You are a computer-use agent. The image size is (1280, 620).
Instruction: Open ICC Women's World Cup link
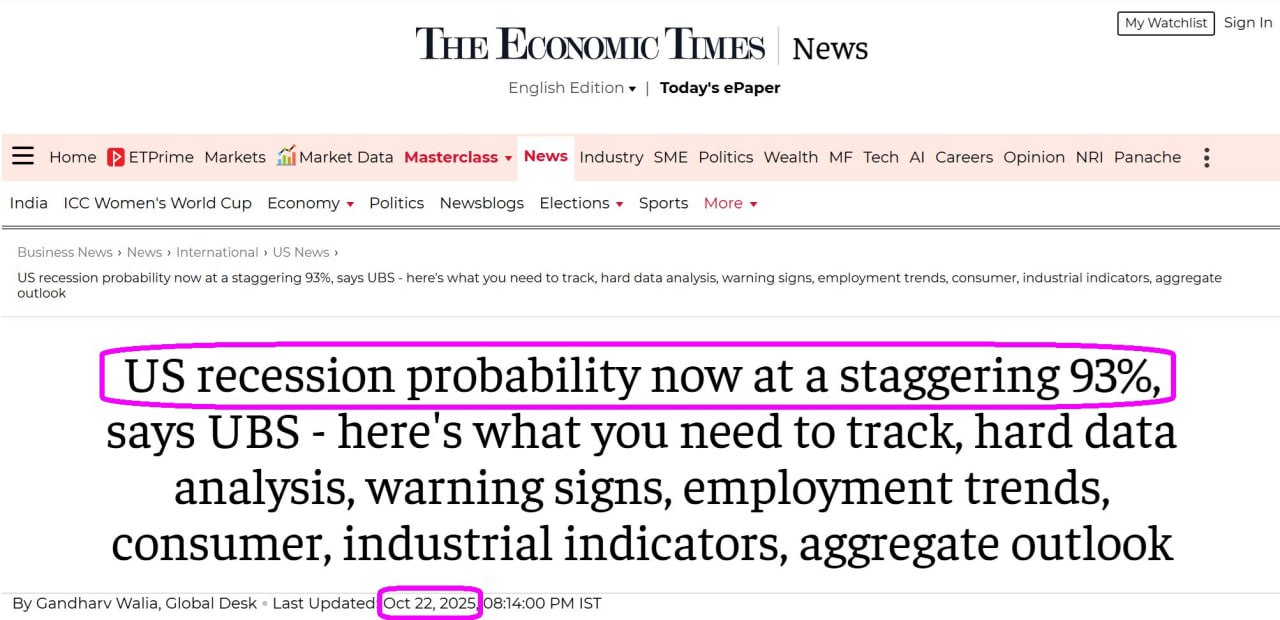click(157, 203)
